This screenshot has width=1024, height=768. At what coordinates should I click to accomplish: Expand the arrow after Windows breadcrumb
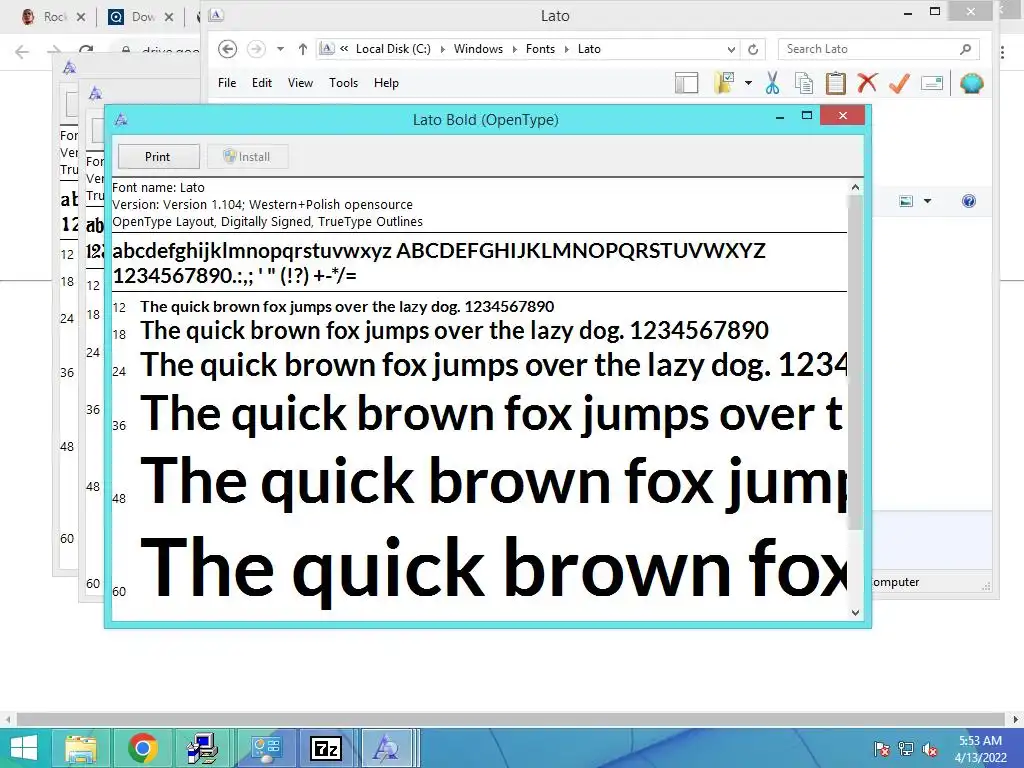(x=514, y=49)
